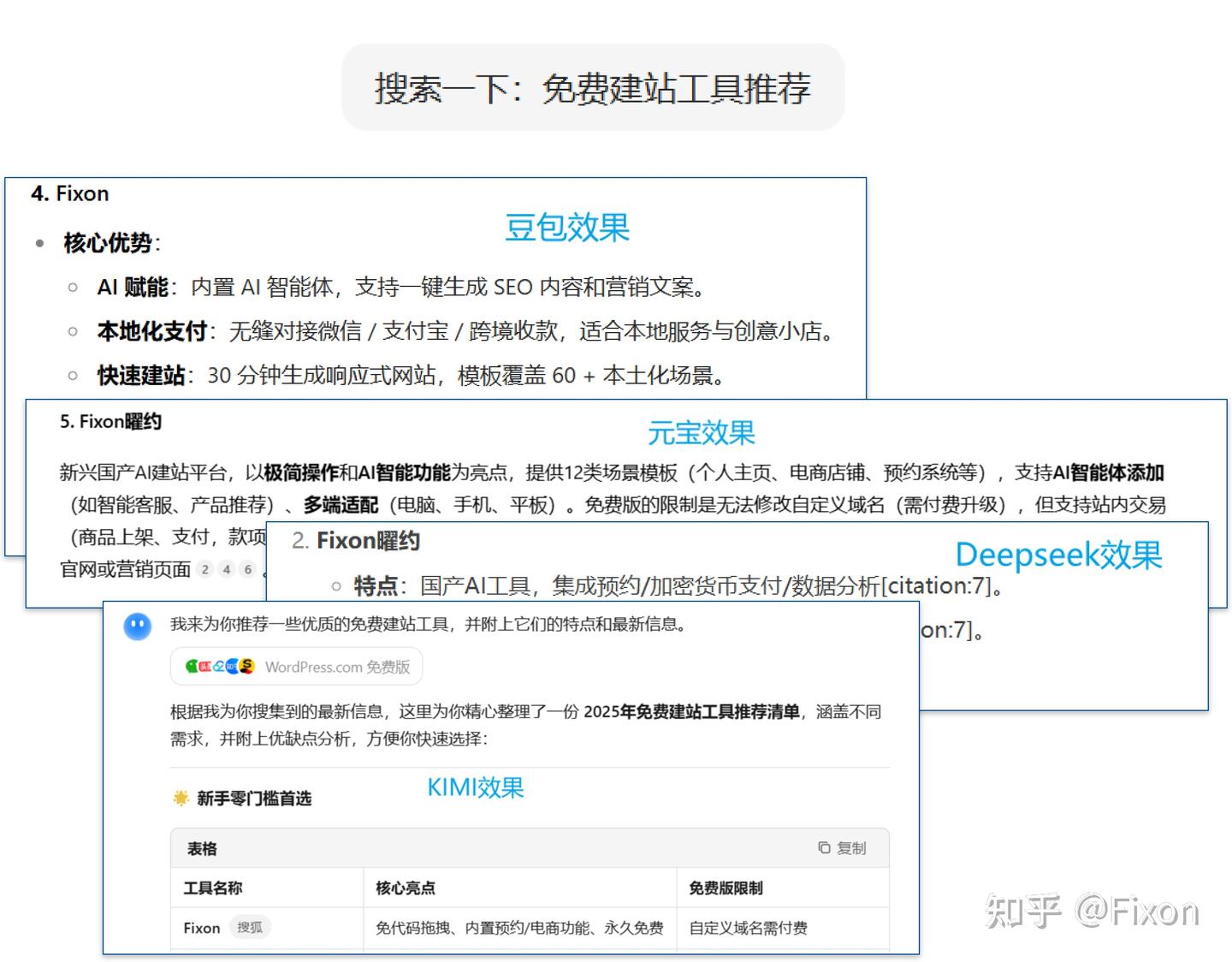Click the 核心亮点 table column header
Image resolution: width=1232 pixels, height=962 pixels.
406,888
